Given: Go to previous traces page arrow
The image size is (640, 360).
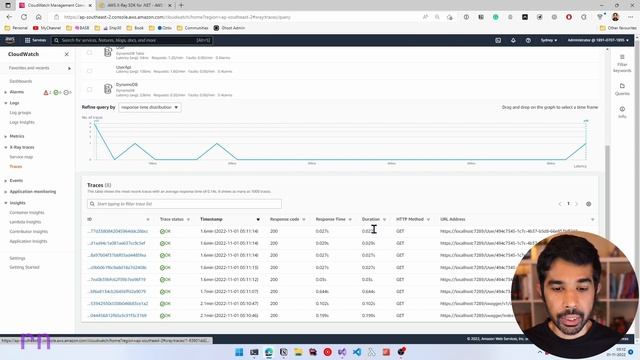Looking at the screenshot, I should (560, 204).
